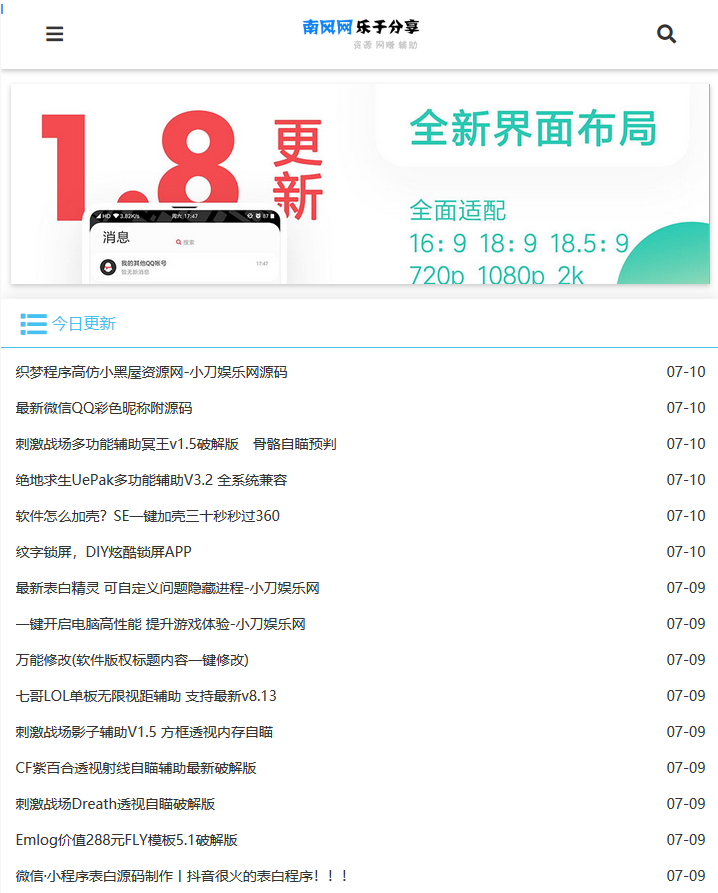Screen dimensions: 718x893
Task: Open 一键开启电脑高性能 article
Action: tap(160, 624)
